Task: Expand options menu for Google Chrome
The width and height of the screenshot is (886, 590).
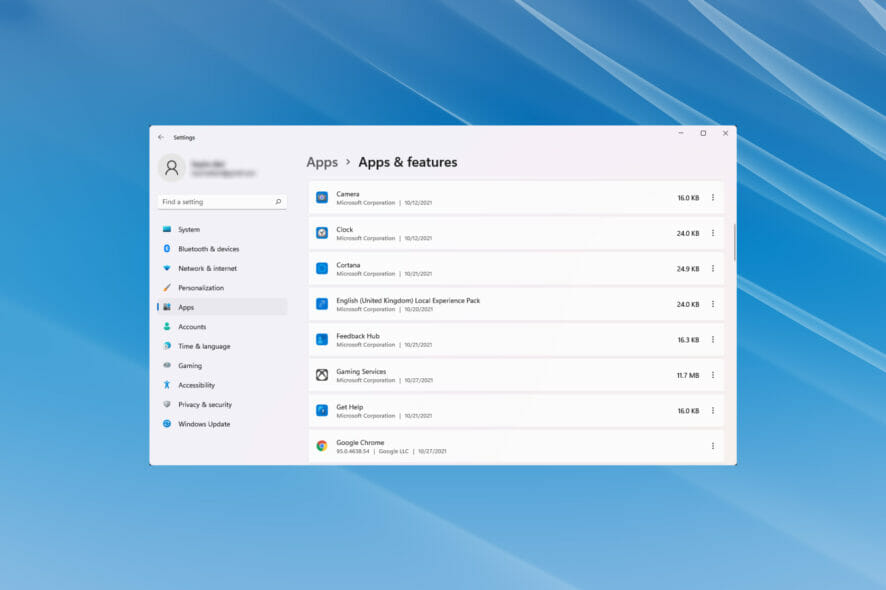Action: click(x=713, y=446)
